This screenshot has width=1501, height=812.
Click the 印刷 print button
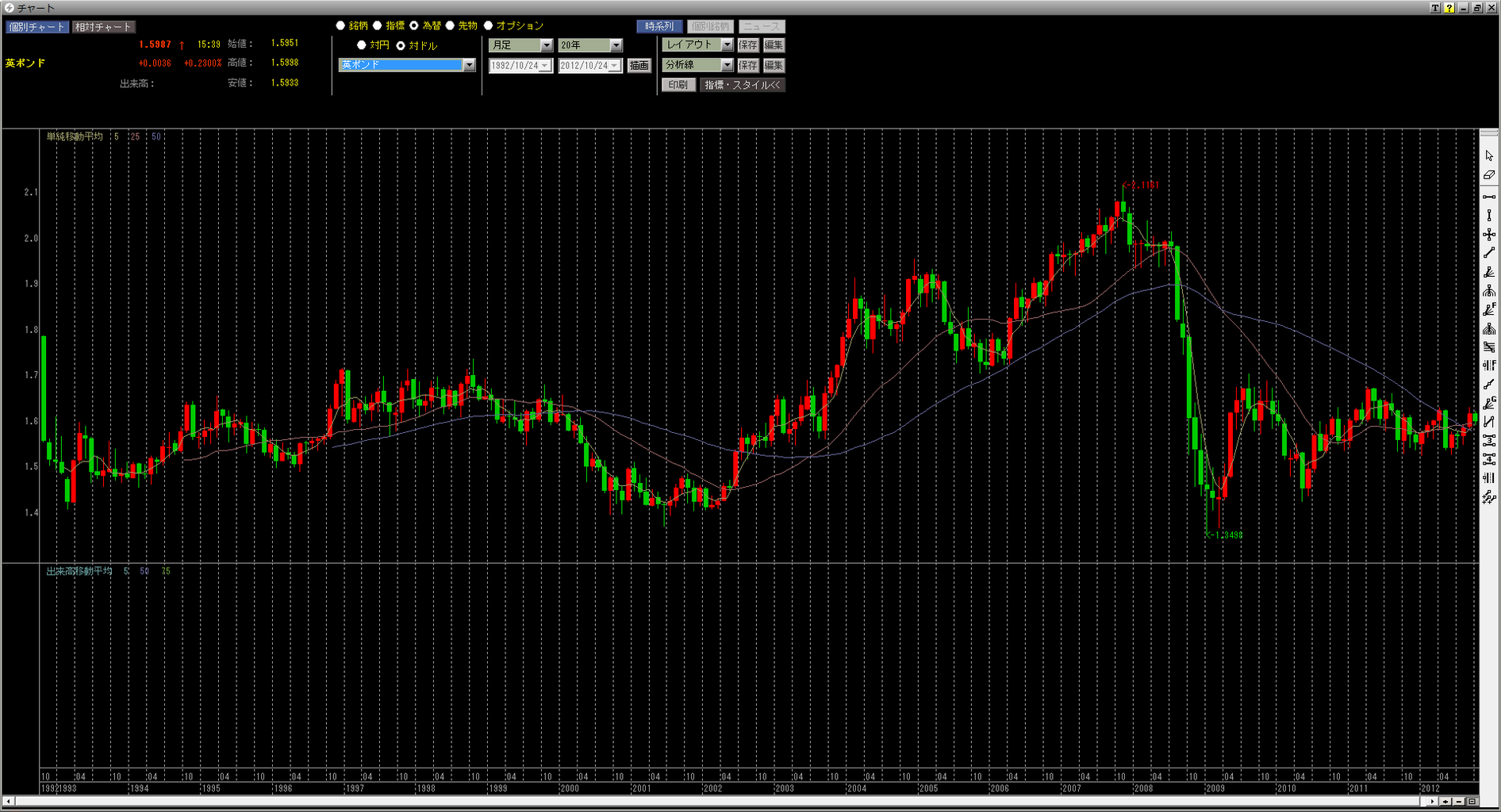[678, 85]
